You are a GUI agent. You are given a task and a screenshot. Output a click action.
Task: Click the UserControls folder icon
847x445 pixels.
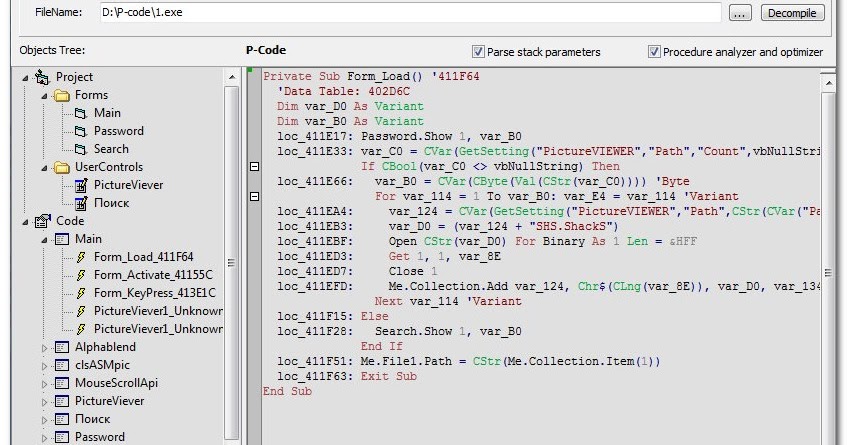pyautogui.click(x=62, y=167)
